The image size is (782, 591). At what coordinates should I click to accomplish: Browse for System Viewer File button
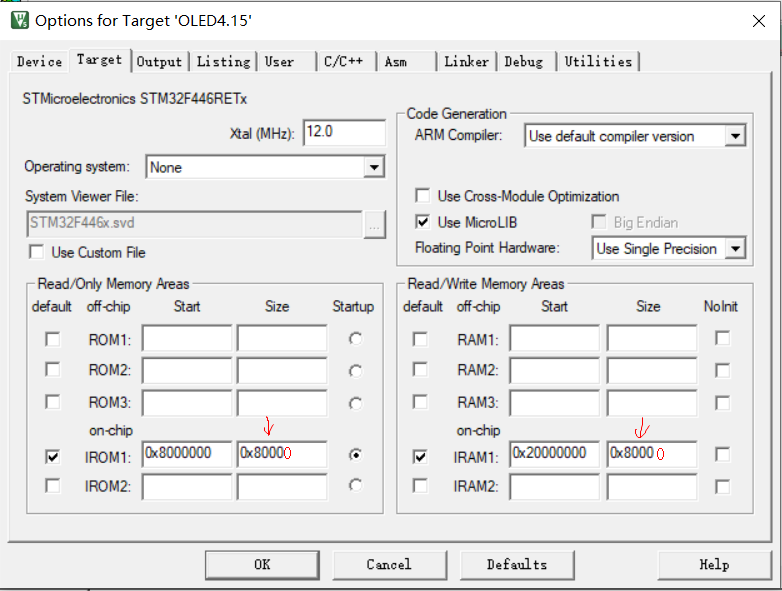click(x=374, y=224)
